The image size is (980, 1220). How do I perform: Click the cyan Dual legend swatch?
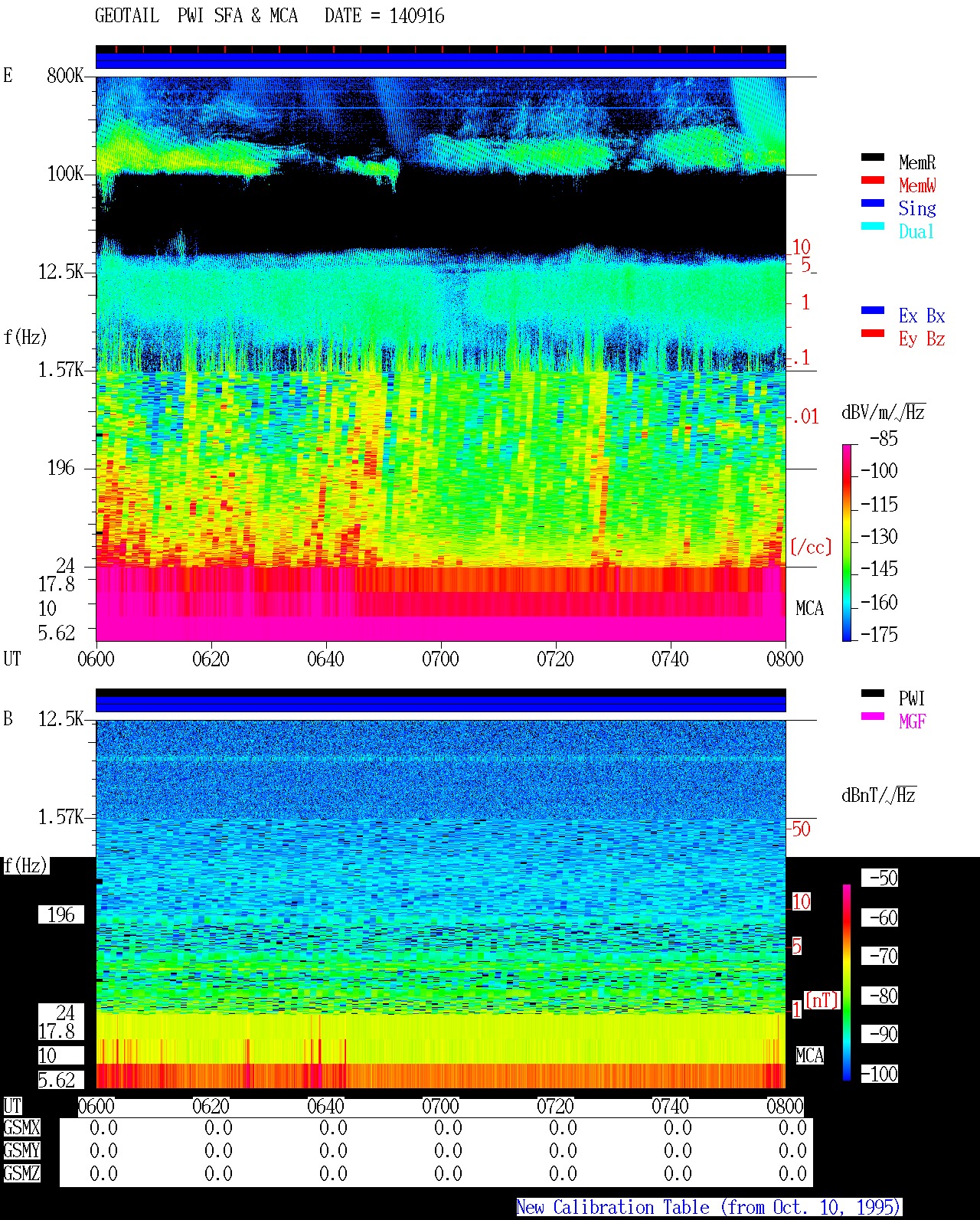873,227
